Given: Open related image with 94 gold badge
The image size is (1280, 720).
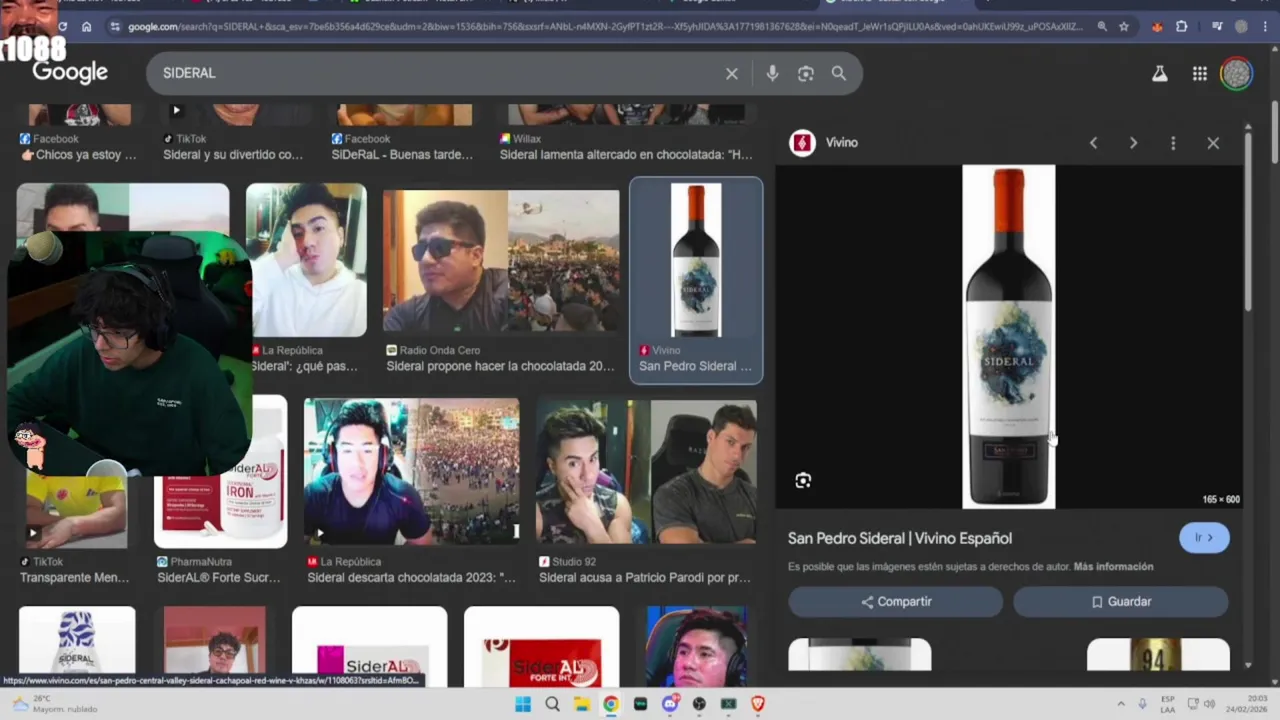Looking at the screenshot, I should (x=1158, y=655).
